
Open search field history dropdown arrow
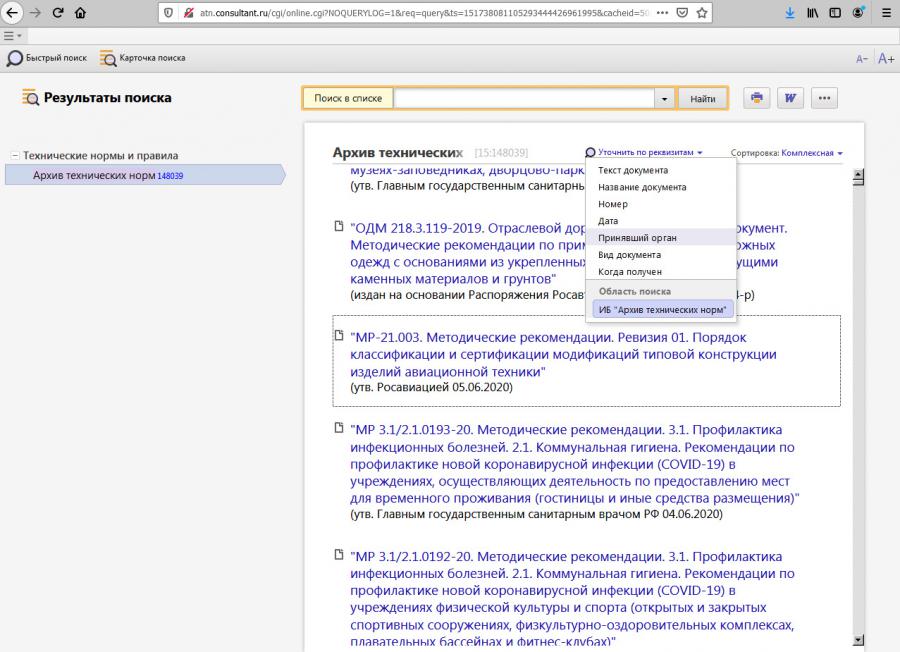(x=665, y=99)
